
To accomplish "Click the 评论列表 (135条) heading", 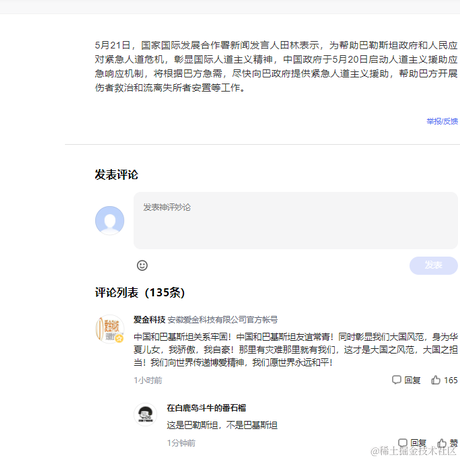I will pos(140,292).
